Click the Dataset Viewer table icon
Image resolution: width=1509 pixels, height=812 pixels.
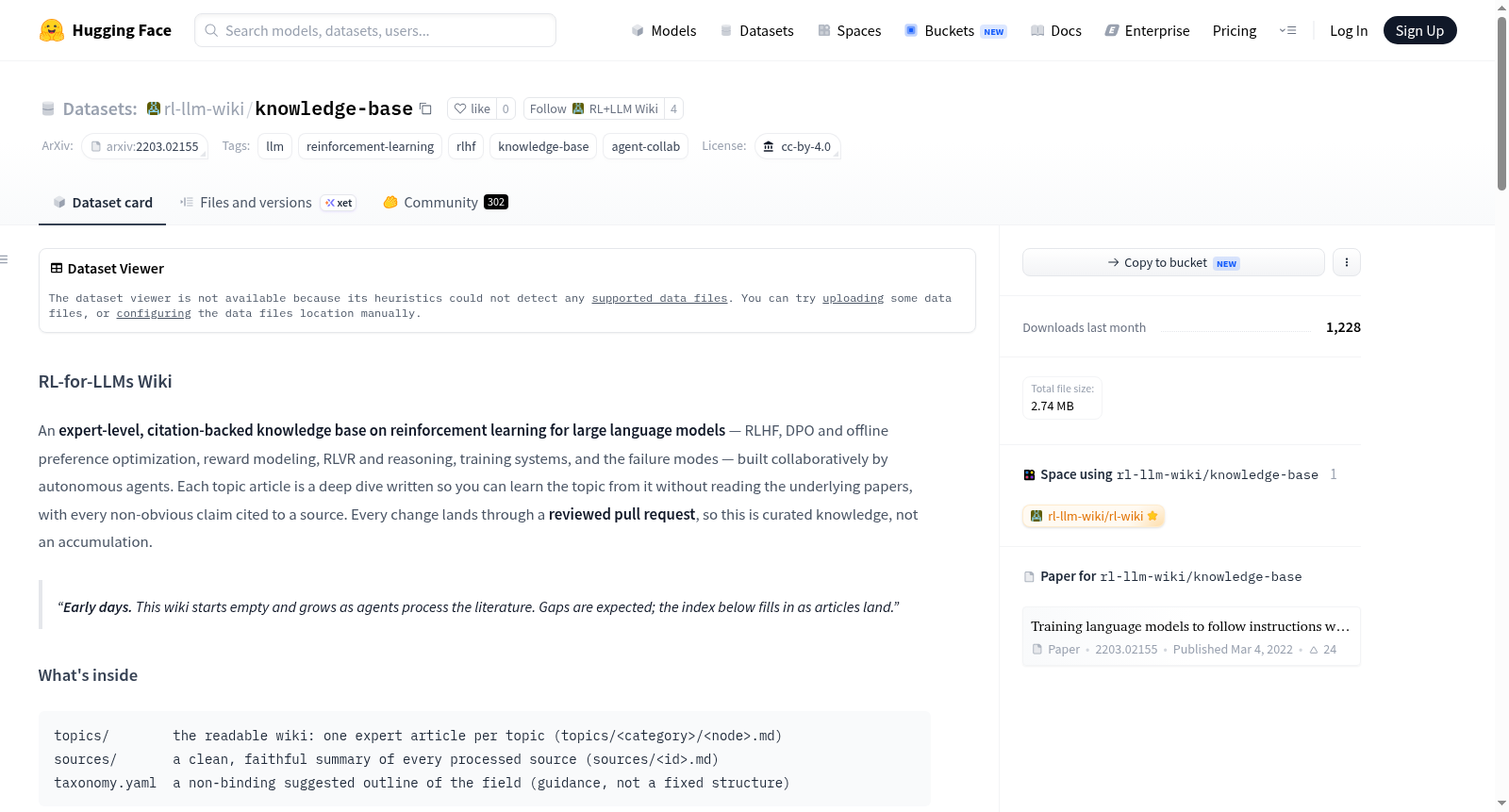click(57, 269)
